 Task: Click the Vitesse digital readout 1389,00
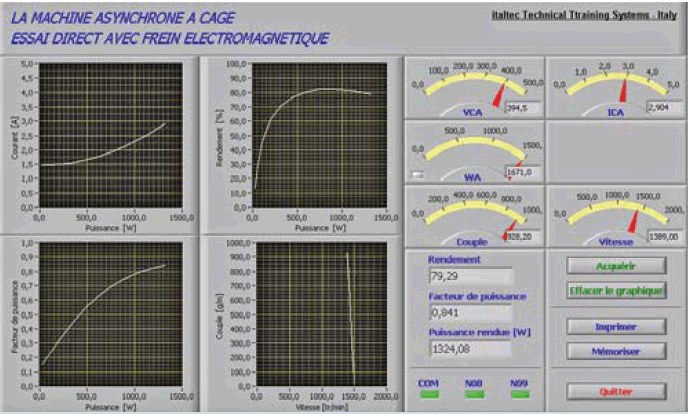click(x=665, y=237)
